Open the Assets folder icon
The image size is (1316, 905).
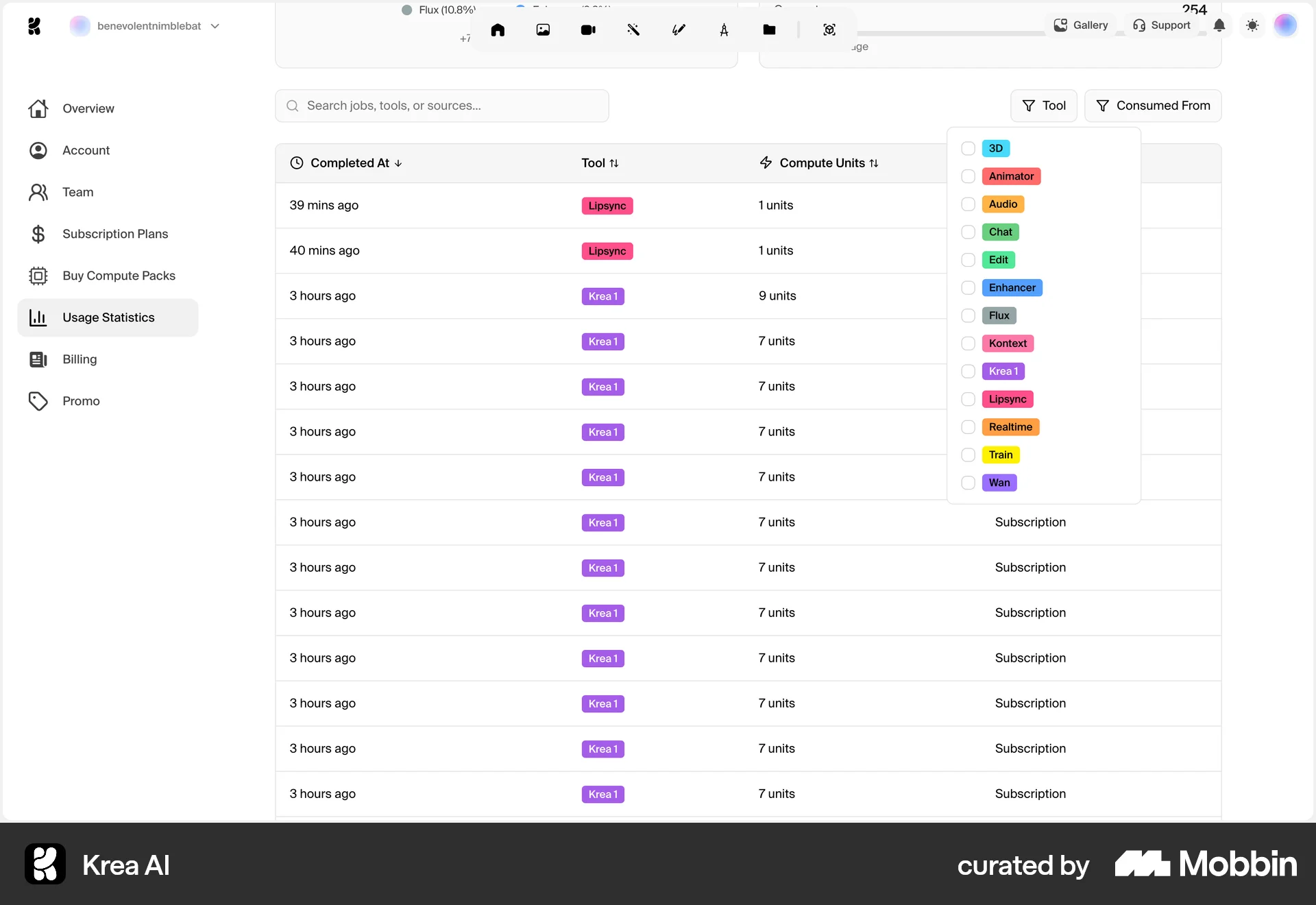[x=769, y=30]
